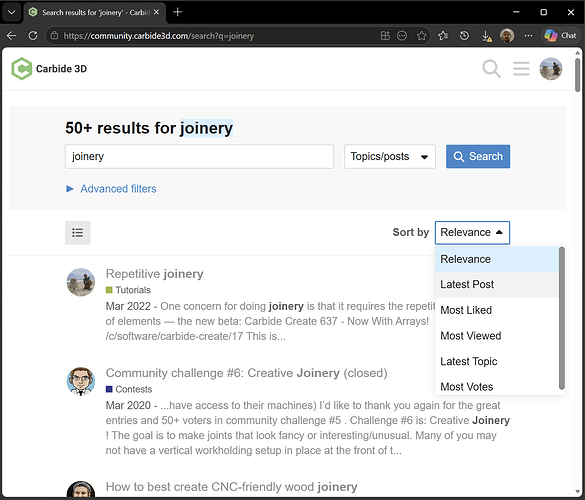Click the sort dropdown list scrollbar
Screen dimensions: 585x500
[x=561, y=318]
